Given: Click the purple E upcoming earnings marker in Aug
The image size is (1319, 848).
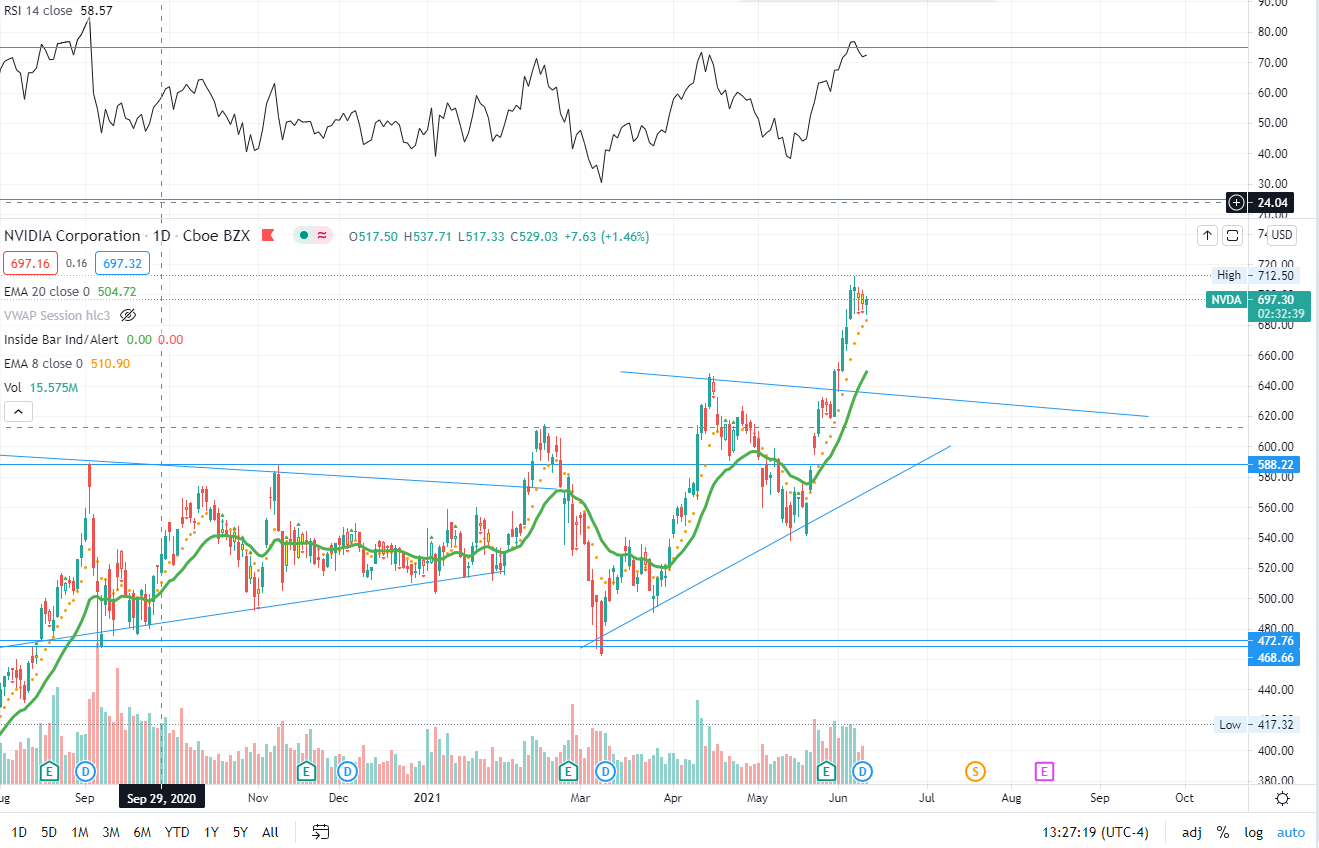Looking at the screenshot, I should pyautogui.click(x=1044, y=771).
